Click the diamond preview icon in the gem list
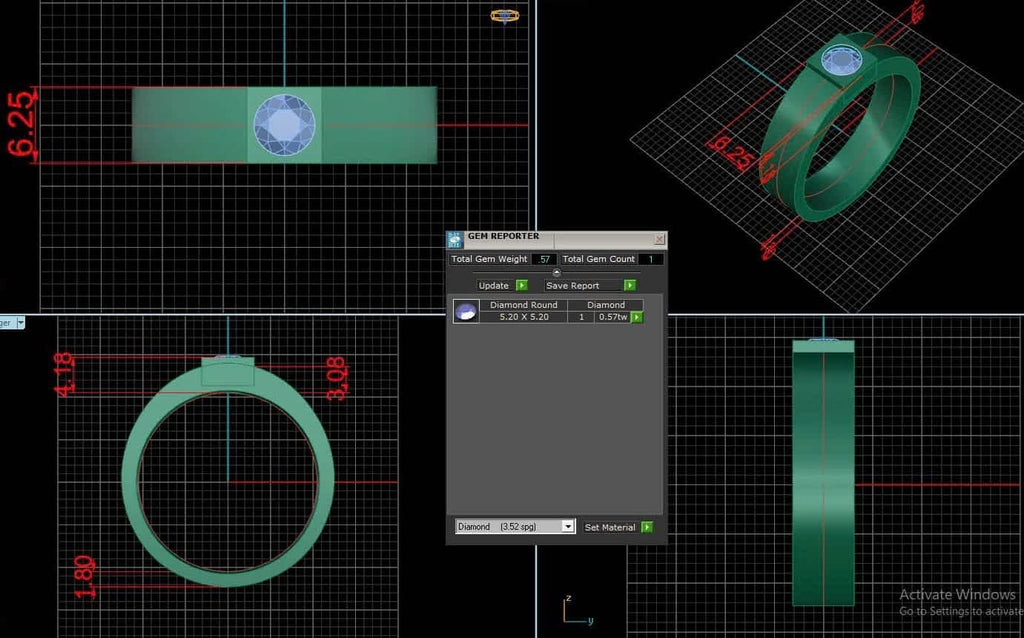Viewport: 1024px width, 638px height. tap(465, 312)
